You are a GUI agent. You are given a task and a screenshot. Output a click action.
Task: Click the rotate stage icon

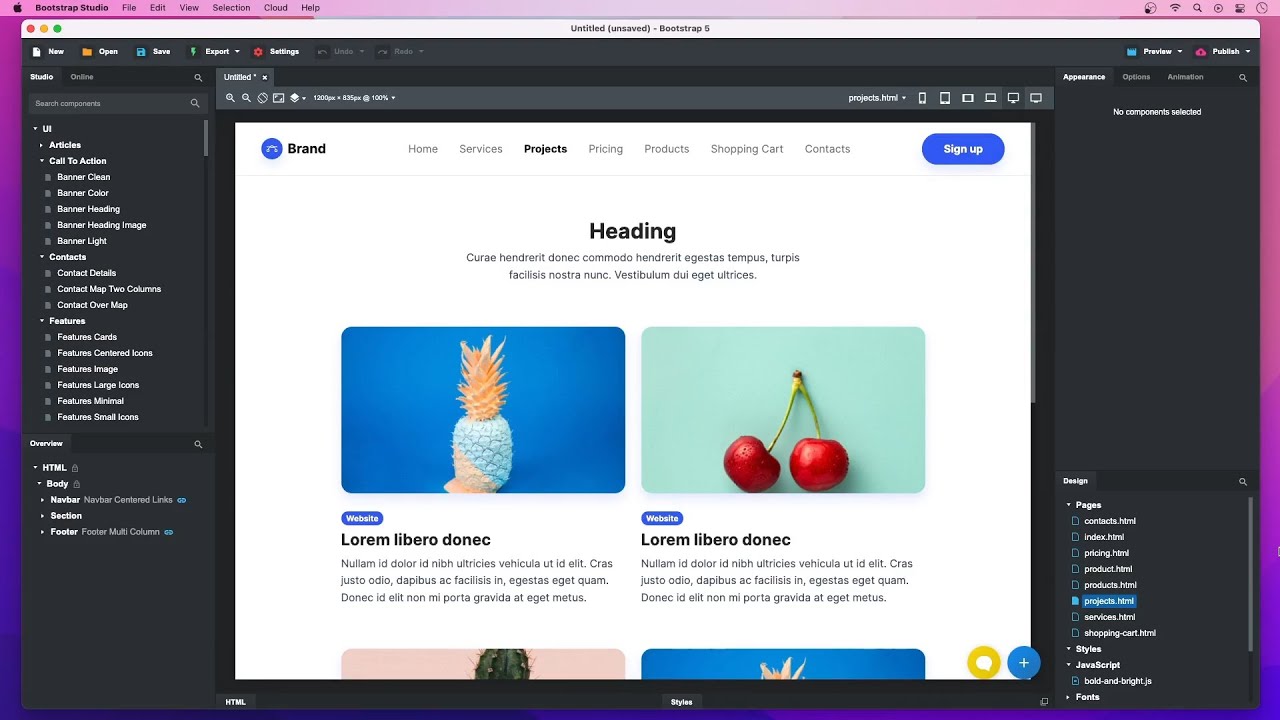[x=262, y=98]
